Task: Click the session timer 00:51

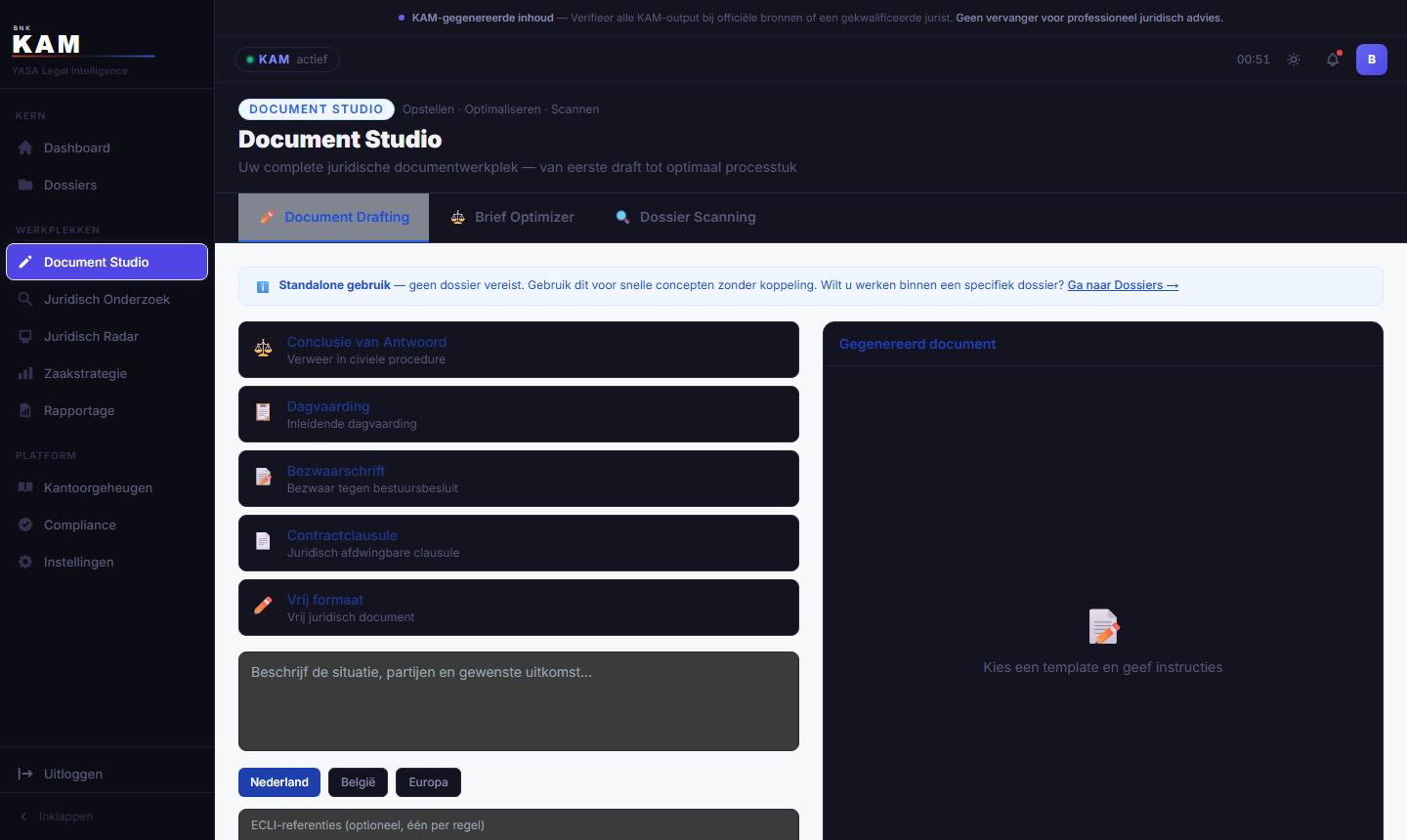Action: (1254, 60)
